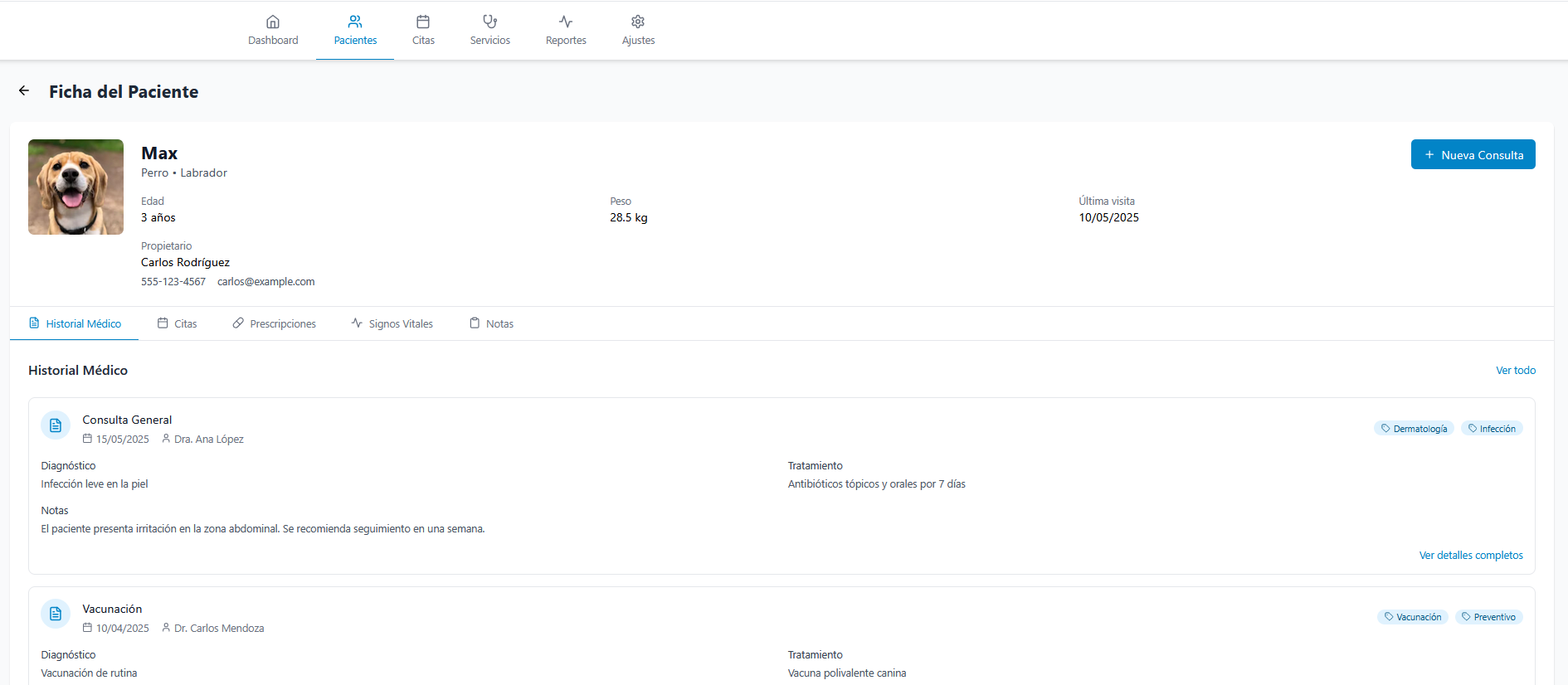Open the Dashboard navigation item
This screenshot has width=1568, height=685.
(x=273, y=31)
